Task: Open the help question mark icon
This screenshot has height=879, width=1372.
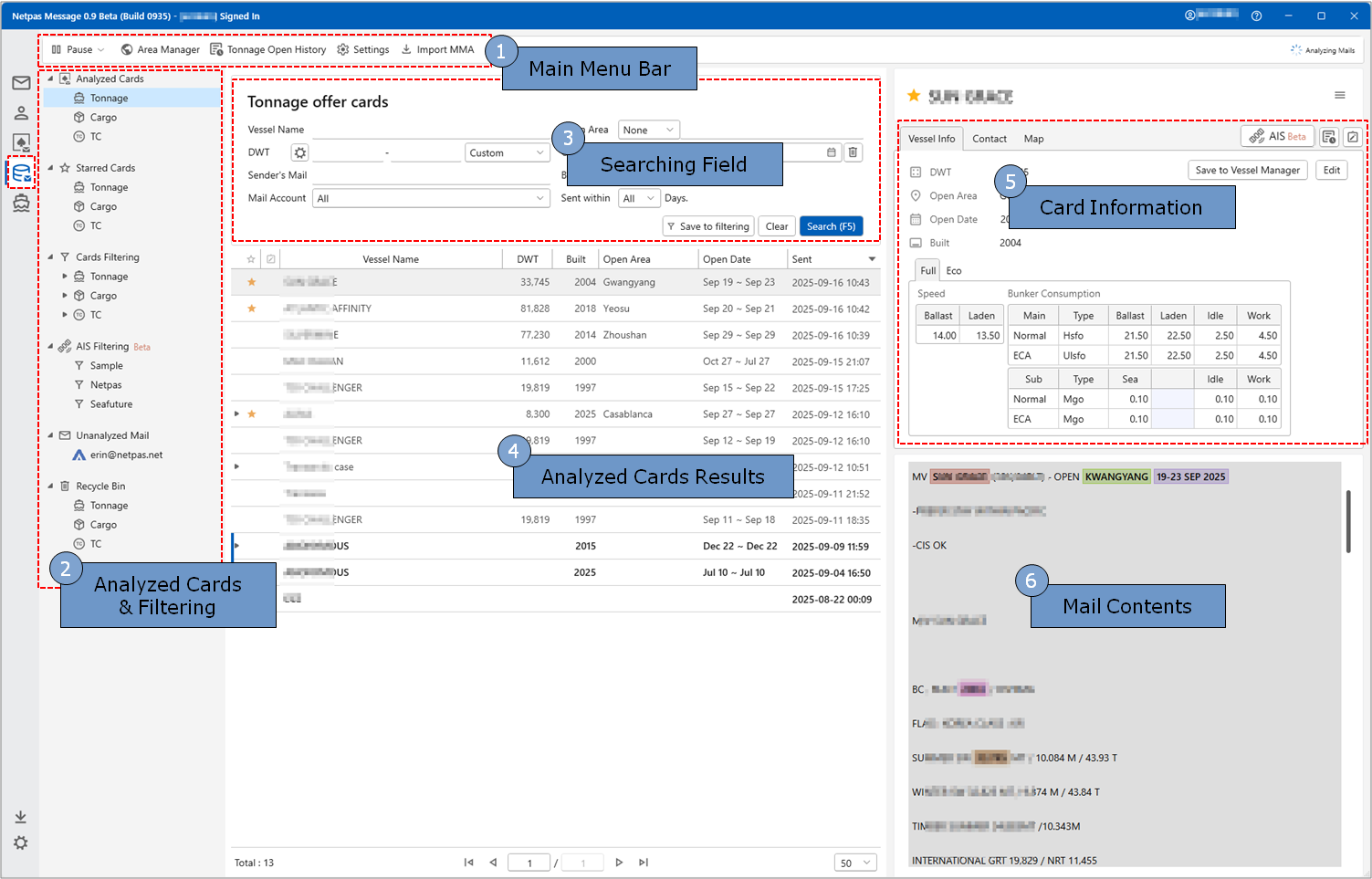Action: pos(1256,16)
